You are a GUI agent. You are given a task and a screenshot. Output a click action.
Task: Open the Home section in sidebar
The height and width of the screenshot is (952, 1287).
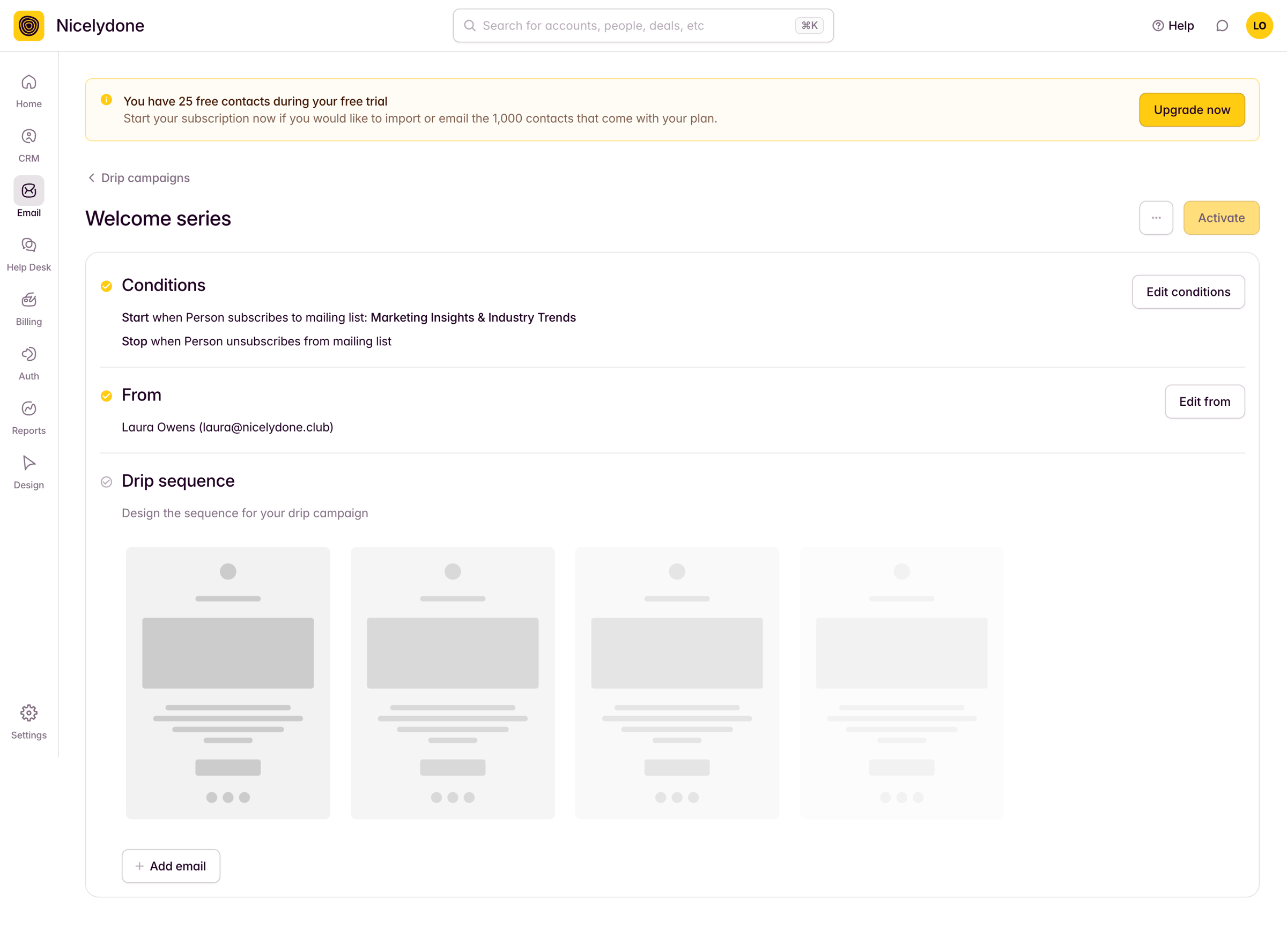point(29,91)
